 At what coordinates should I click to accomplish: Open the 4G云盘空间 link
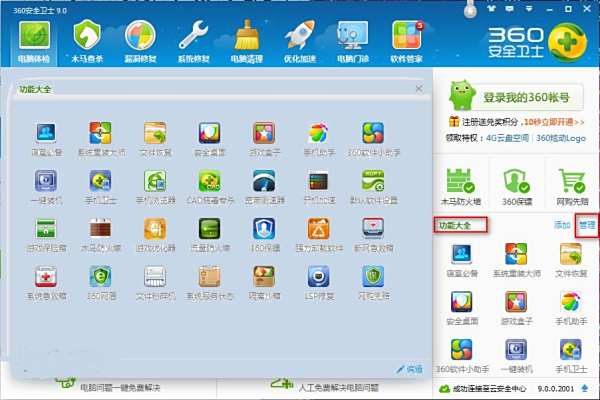pos(507,138)
